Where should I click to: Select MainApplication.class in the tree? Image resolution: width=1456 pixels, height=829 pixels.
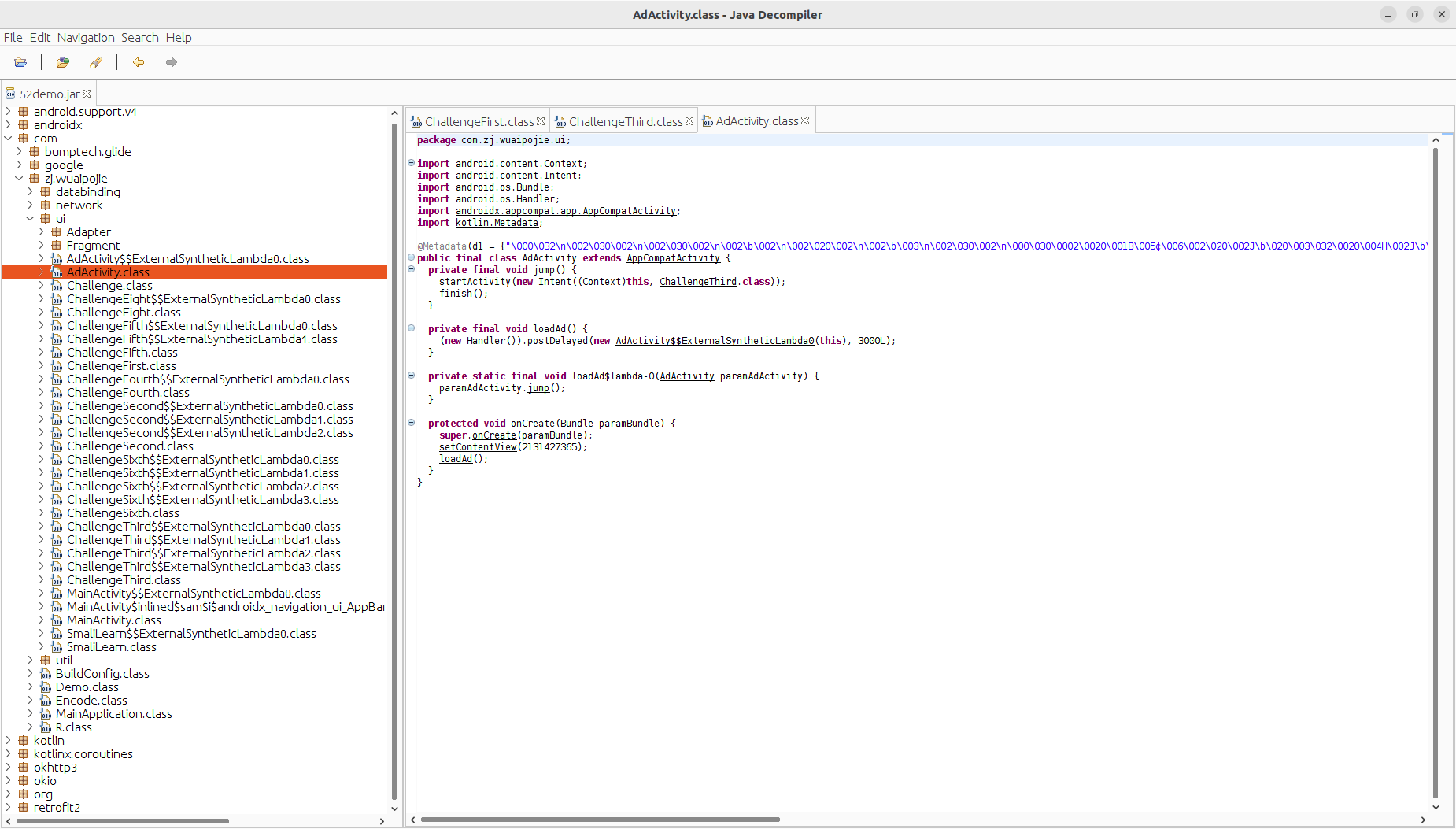(113, 714)
